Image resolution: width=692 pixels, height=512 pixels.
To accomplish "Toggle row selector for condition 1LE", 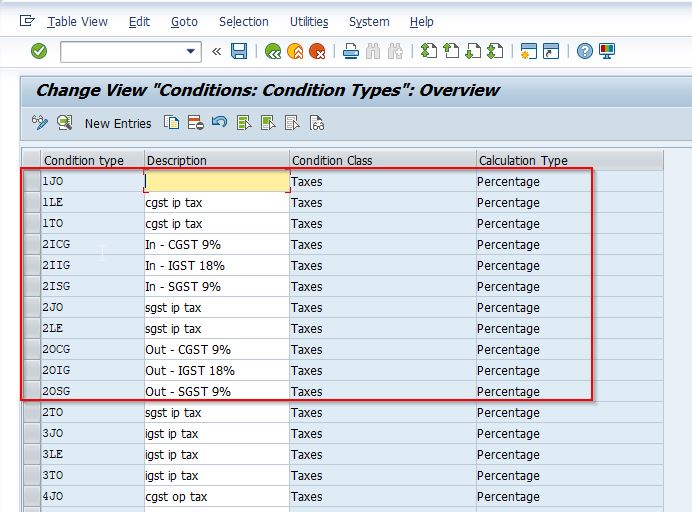I will point(32,203).
